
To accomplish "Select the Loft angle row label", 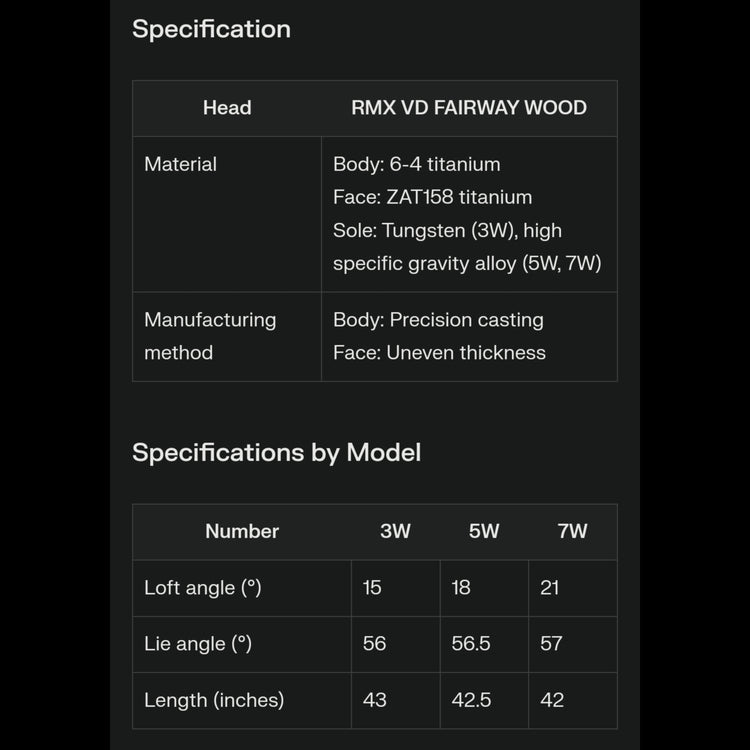I will tap(202, 588).
